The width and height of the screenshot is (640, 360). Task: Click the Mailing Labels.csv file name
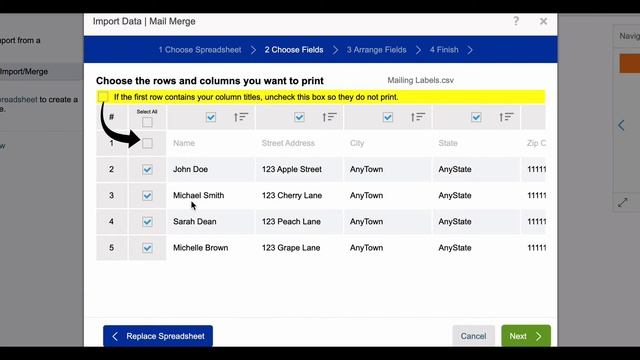coord(420,80)
